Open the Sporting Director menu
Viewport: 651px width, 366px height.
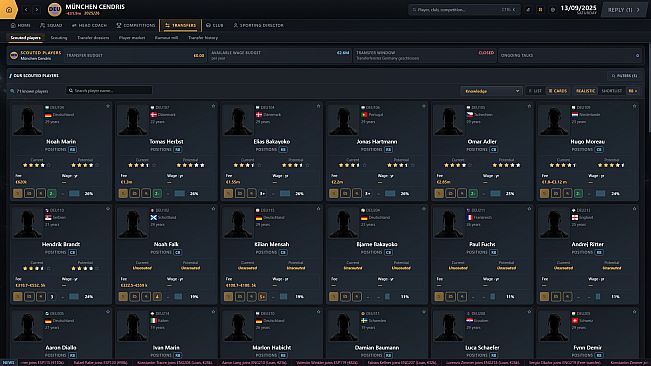tap(258, 25)
